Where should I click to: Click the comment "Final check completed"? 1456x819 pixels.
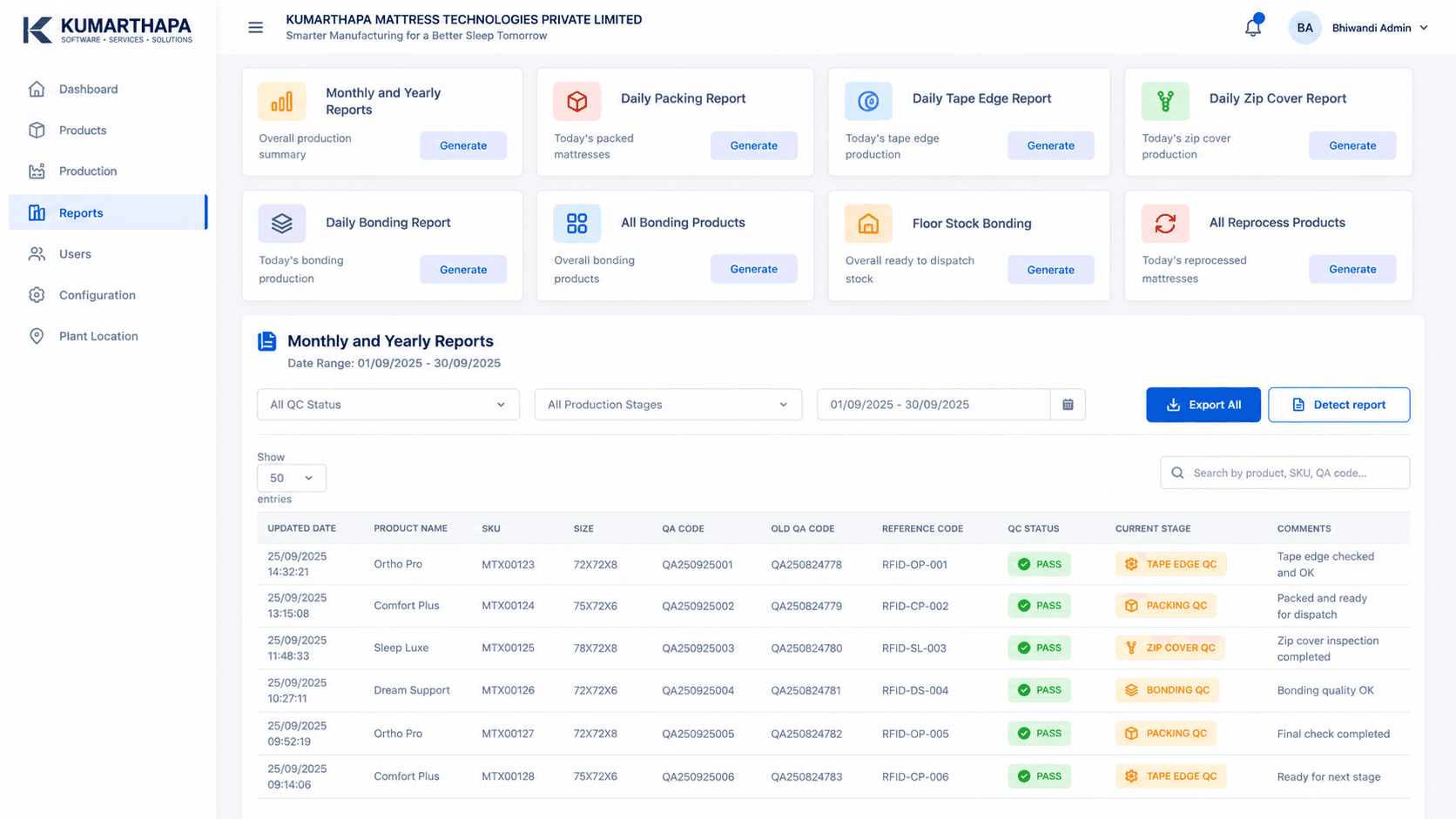(x=1333, y=734)
